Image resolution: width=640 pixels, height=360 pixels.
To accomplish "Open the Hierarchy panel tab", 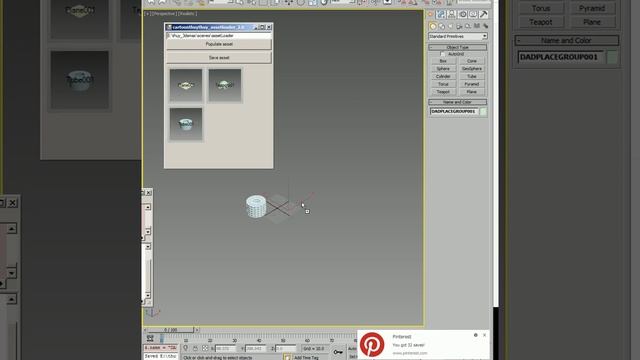I will [x=451, y=14].
